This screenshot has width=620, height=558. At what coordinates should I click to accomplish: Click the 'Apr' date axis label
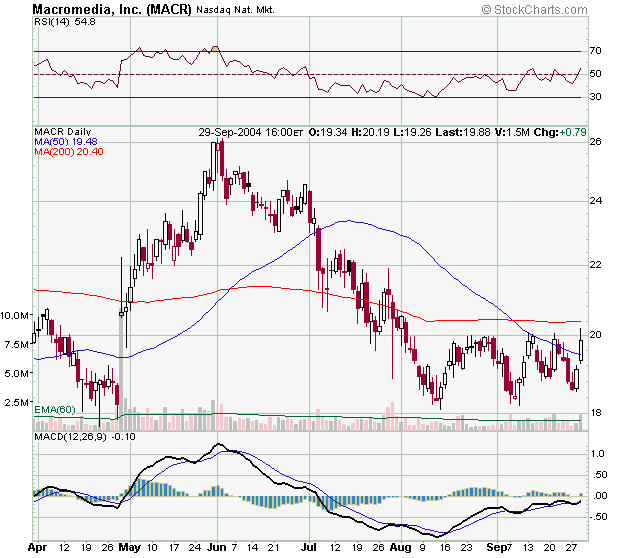[38, 548]
